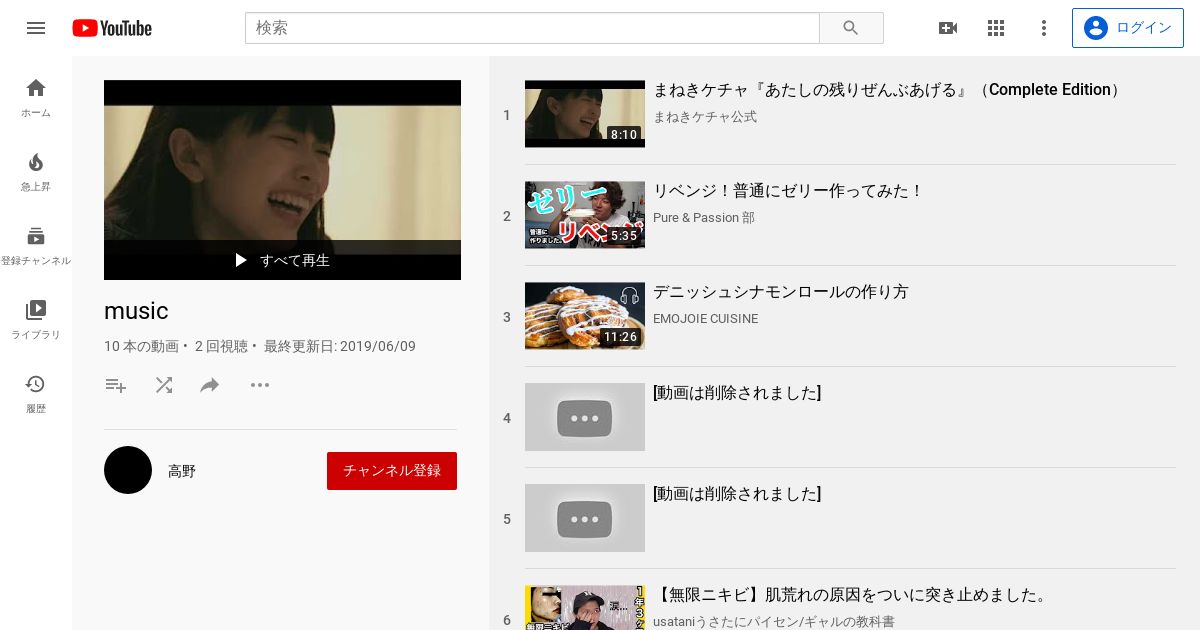Open title 【無限ニキビ】肌荒れの原因をついに突き止めました。
Viewport: 1200px width, 630px height.
[853, 595]
